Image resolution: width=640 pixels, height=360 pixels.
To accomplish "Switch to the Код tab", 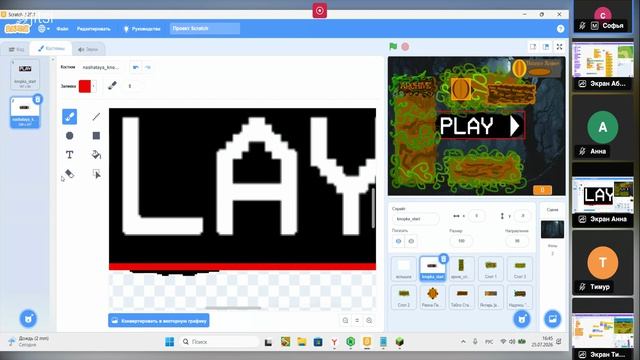I will (17, 49).
